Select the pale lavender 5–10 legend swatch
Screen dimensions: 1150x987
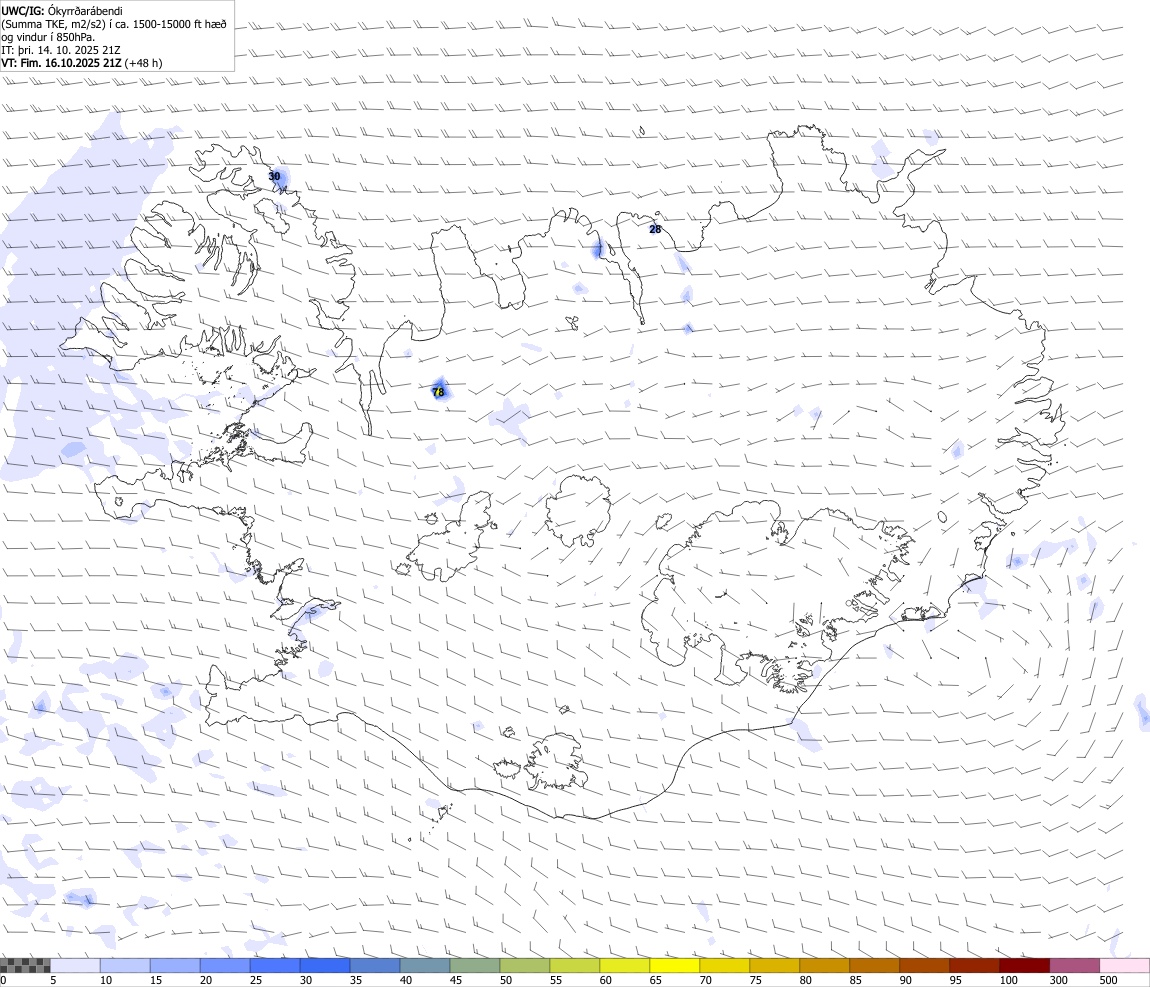click(x=75, y=966)
